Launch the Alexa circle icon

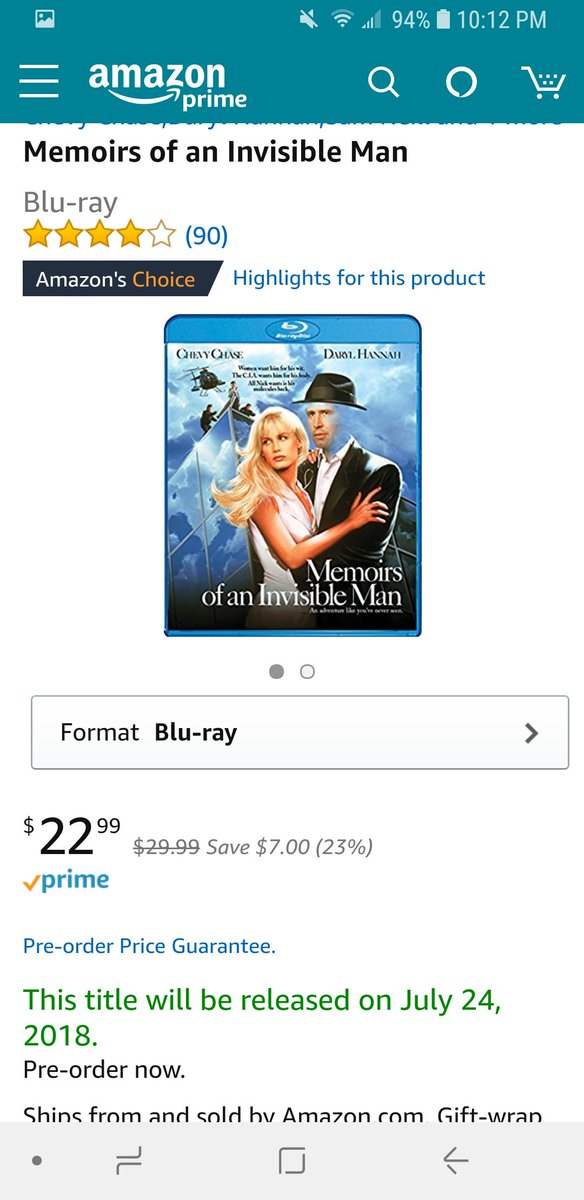(460, 83)
